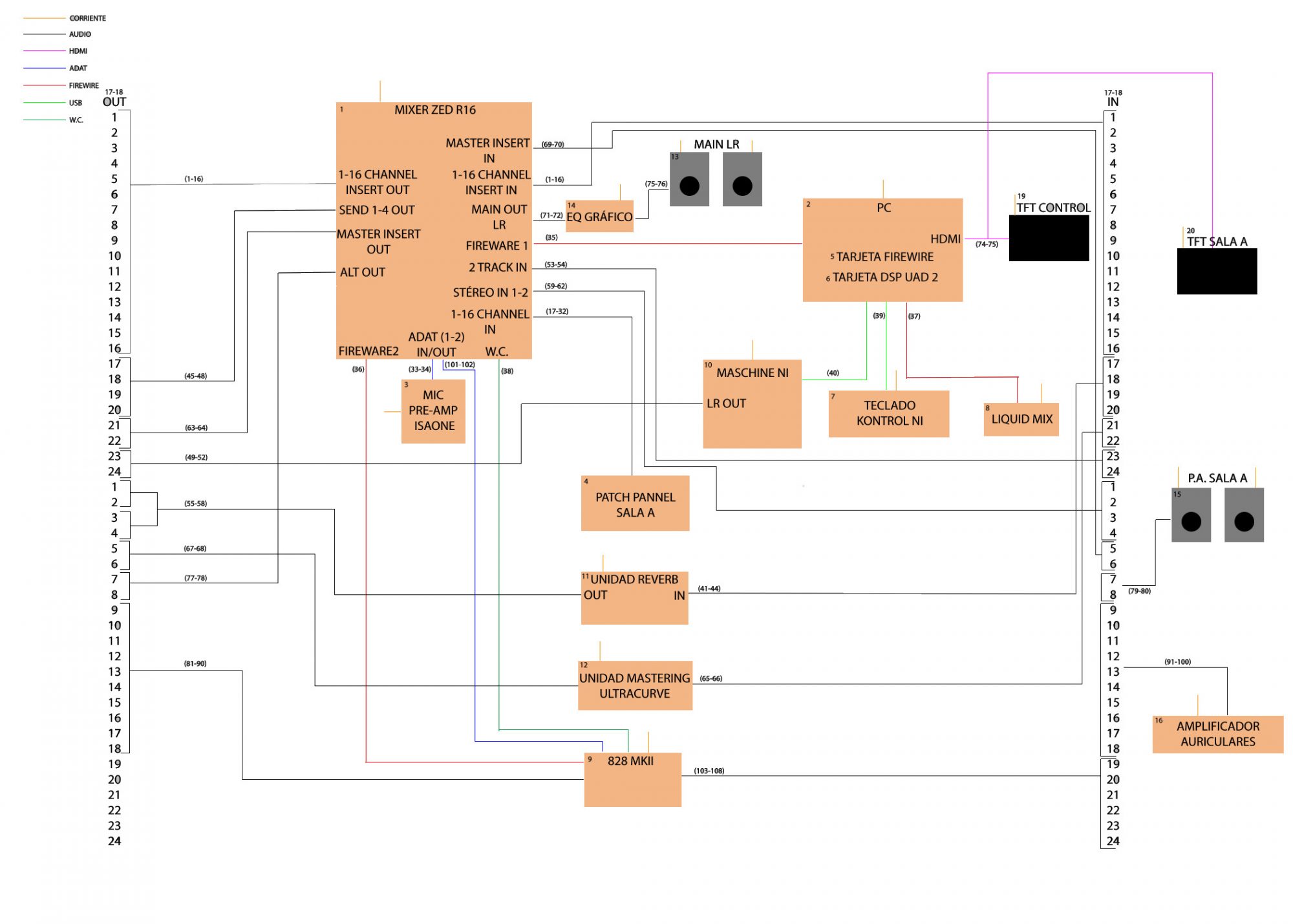Click the FIREWIRE legend entry
1293x924 pixels.
click(x=83, y=85)
